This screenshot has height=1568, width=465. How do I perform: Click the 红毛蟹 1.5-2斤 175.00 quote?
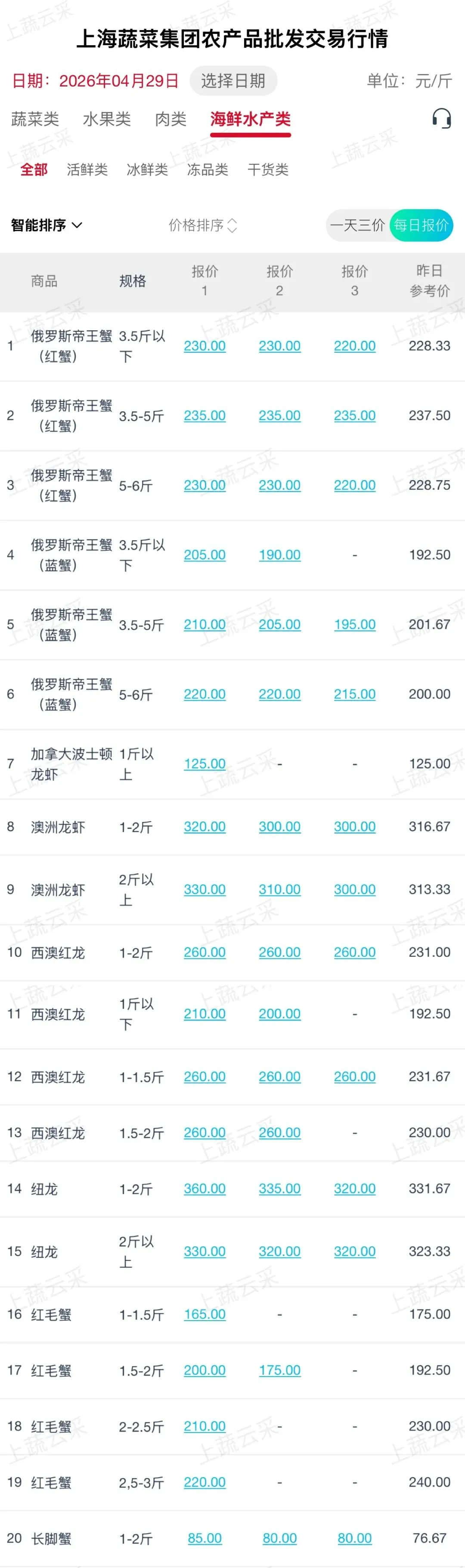tap(280, 1370)
